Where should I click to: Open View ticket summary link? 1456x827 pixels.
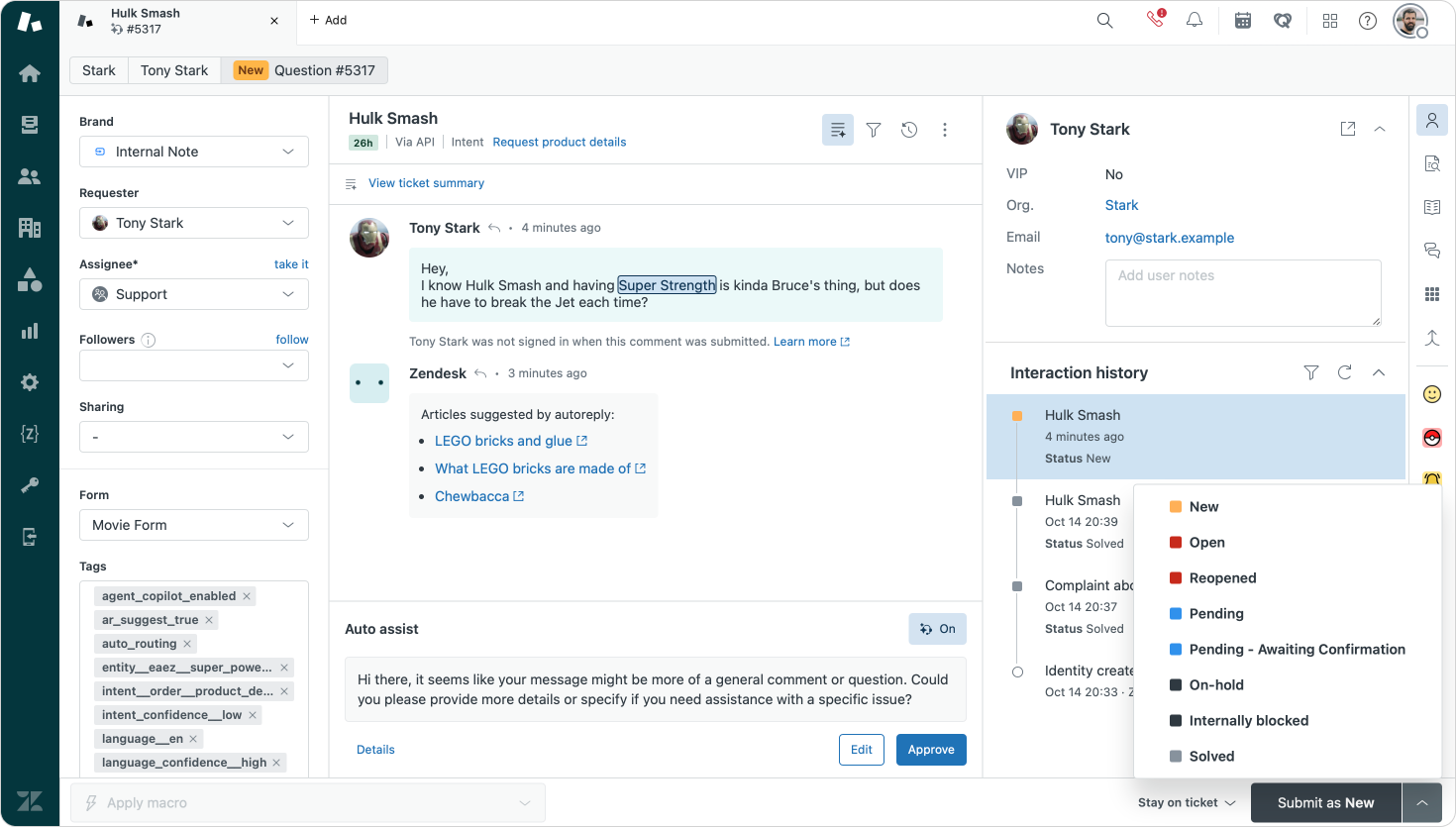(x=426, y=183)
